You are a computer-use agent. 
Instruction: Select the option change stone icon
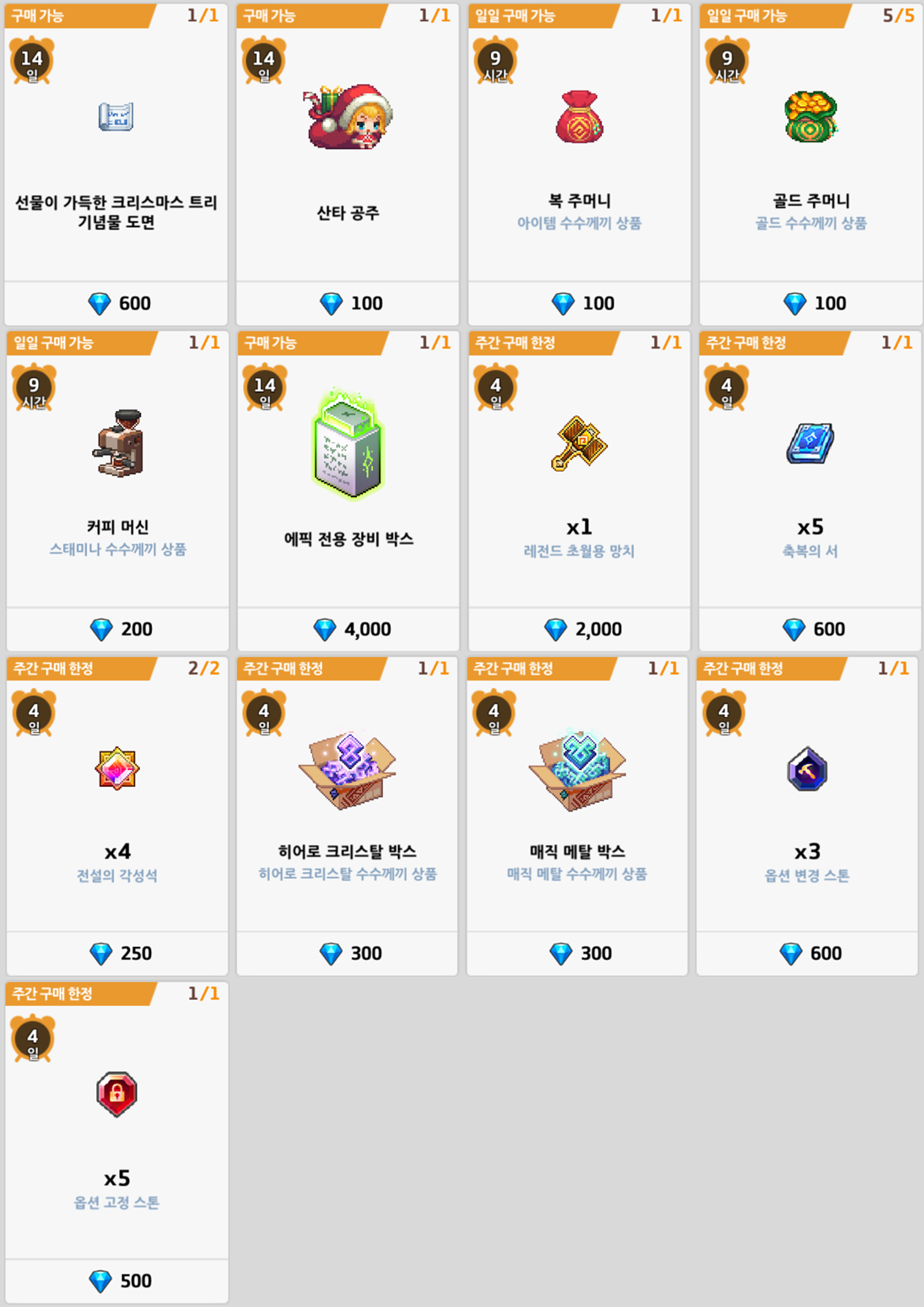(x=807, y=769)
